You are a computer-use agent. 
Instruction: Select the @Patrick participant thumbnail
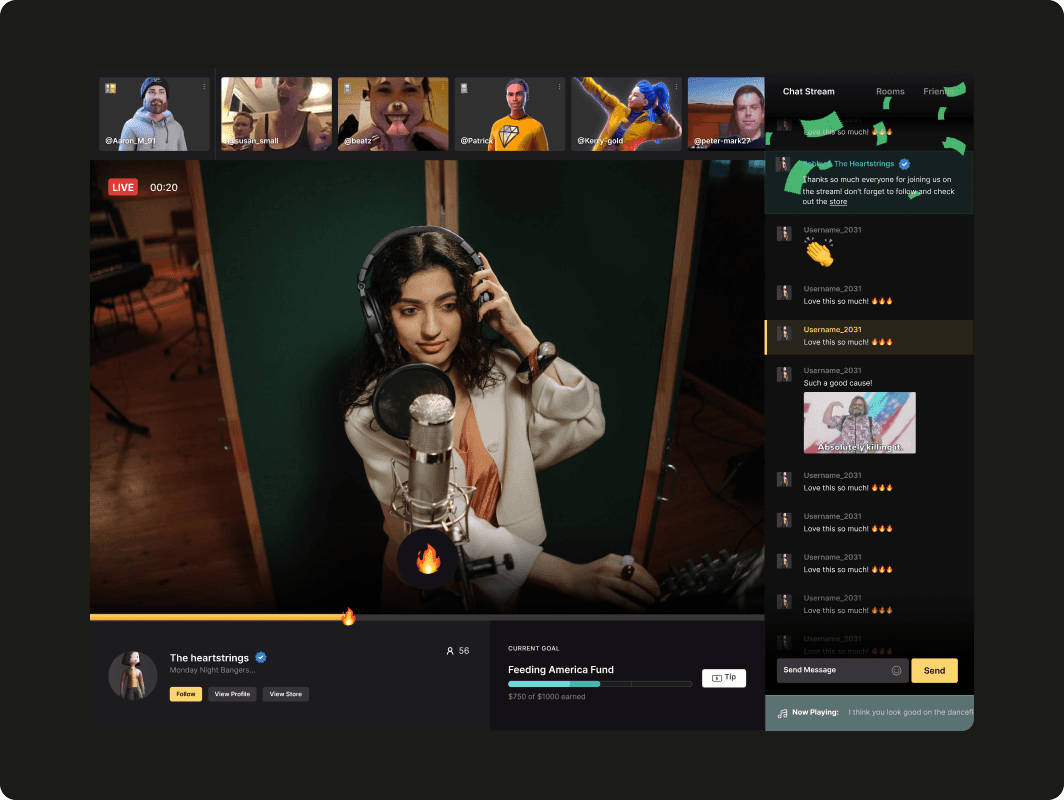click(510, 113)
